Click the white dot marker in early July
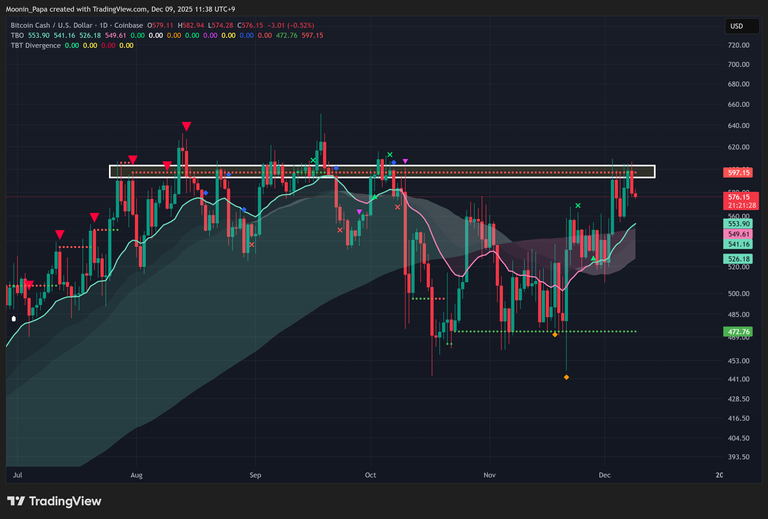Viewport: 768px width, 519px height. [x=13, y=319]
